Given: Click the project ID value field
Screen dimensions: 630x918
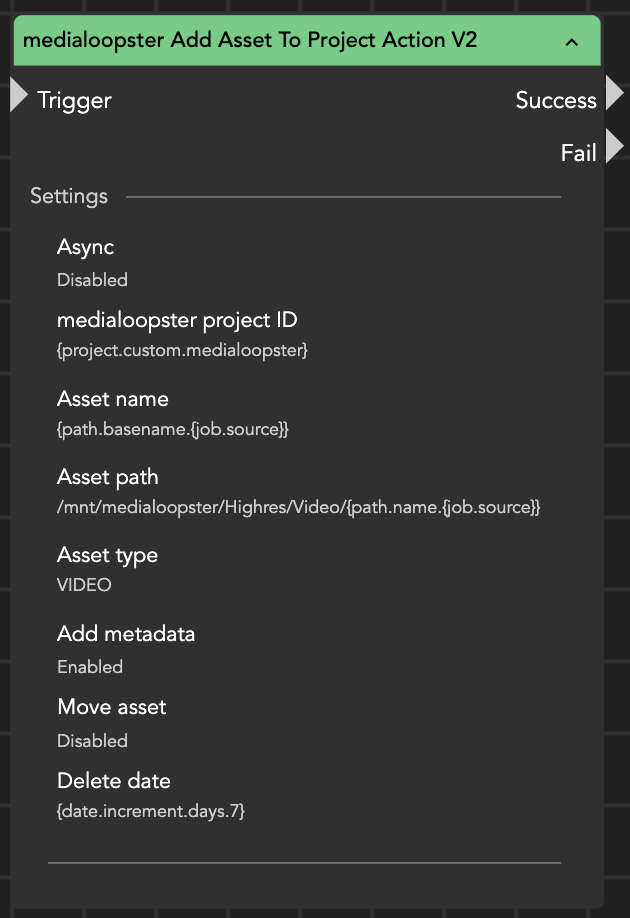Looking at the screenshot, I should [182, 351].
